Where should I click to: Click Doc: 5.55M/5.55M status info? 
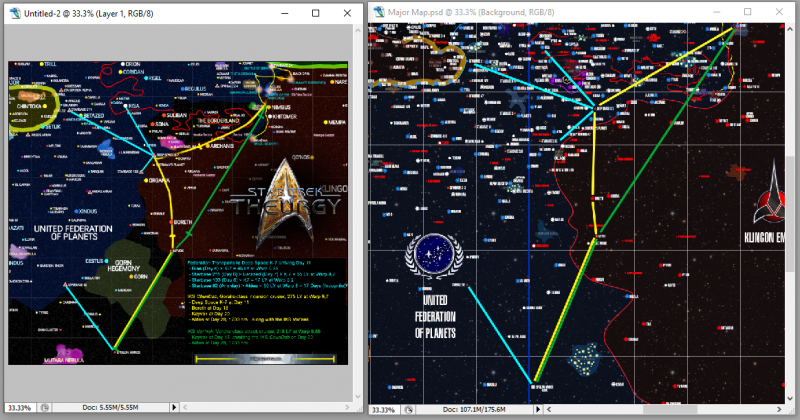(110, 407)
